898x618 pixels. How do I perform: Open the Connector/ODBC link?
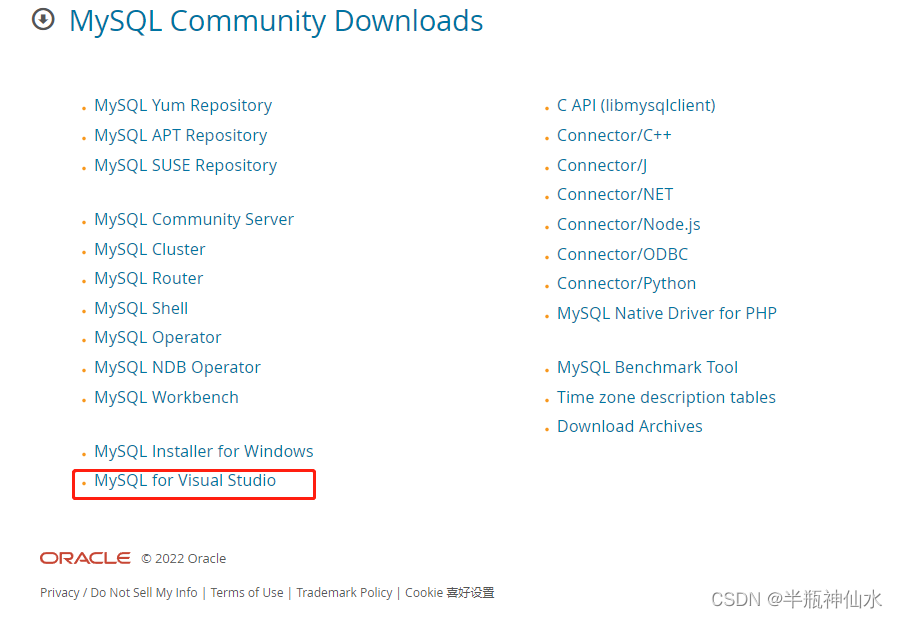coord(623,254)
